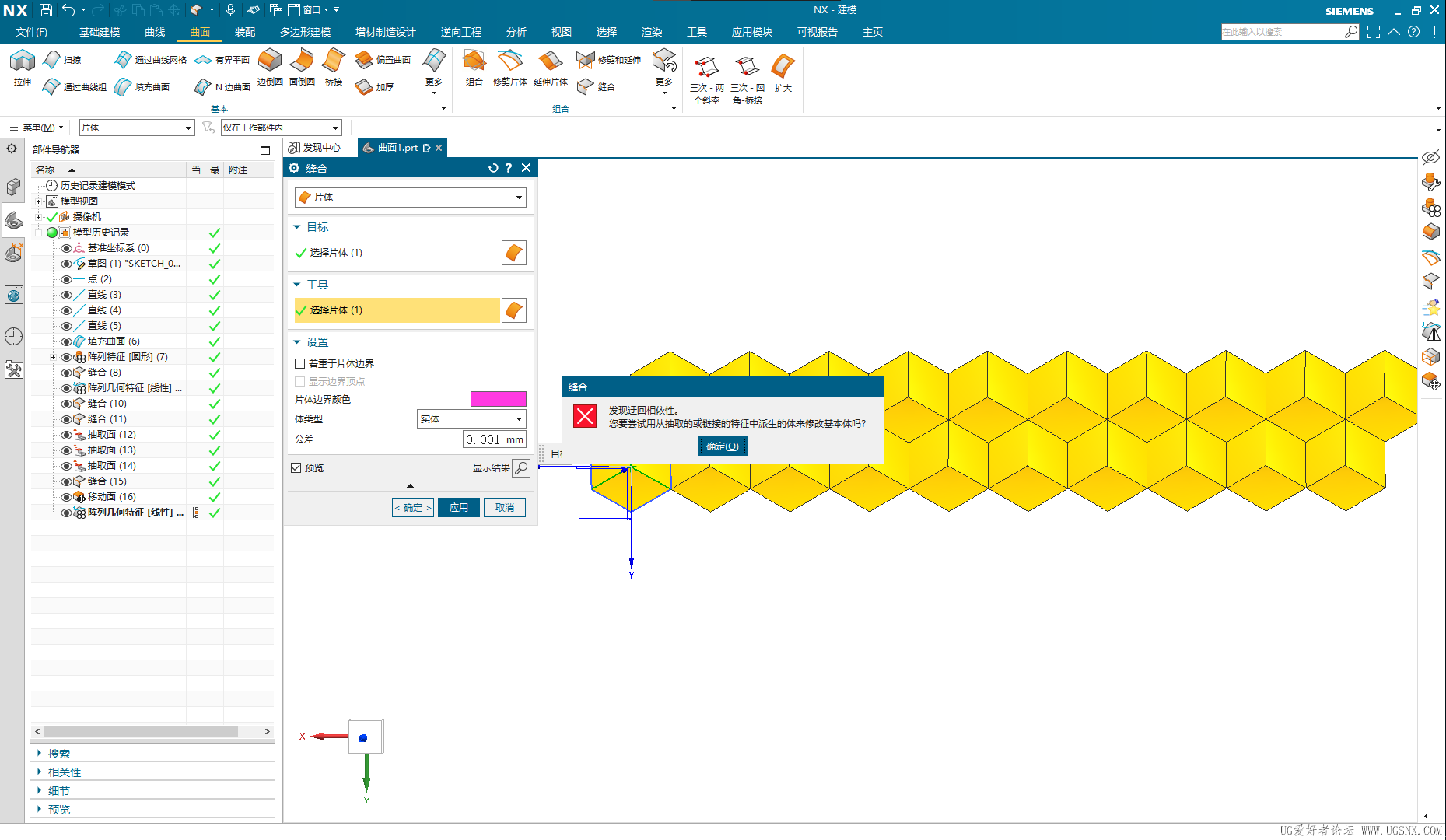This screenshot has height=840, width=1446.
Task: Open the 菜单(M) menu
Action: pos(36,128)
